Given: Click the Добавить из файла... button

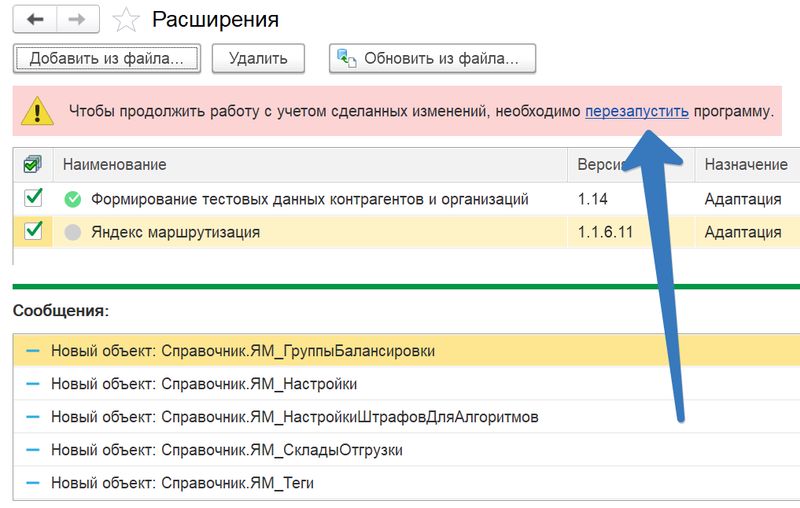Looking at the screenshot, I should (x=107, y=59).
